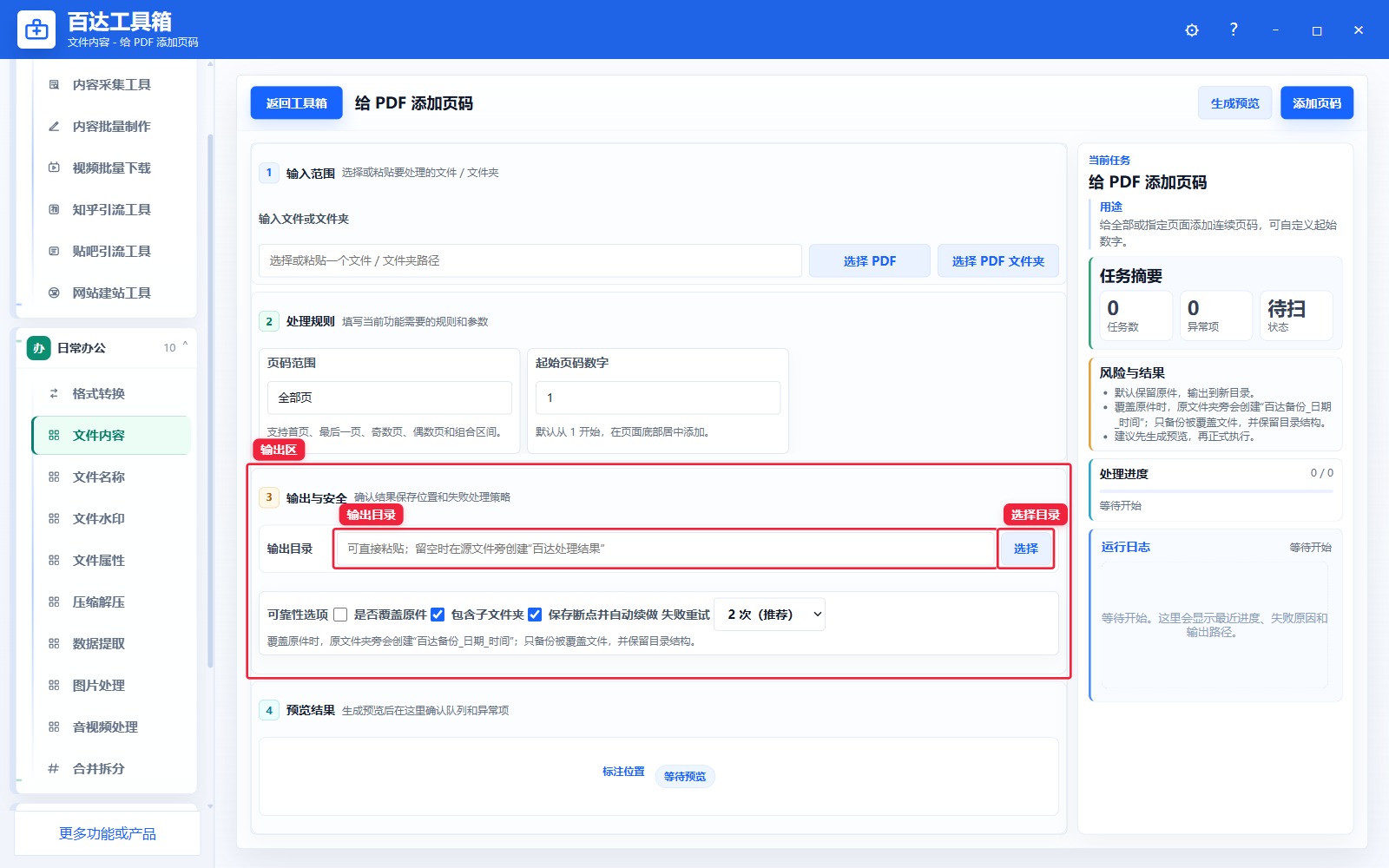Screen dimensions: 1389x868
Task: Click the 网站建站工具 sidebar icon
Action: [x=54, y=293]
